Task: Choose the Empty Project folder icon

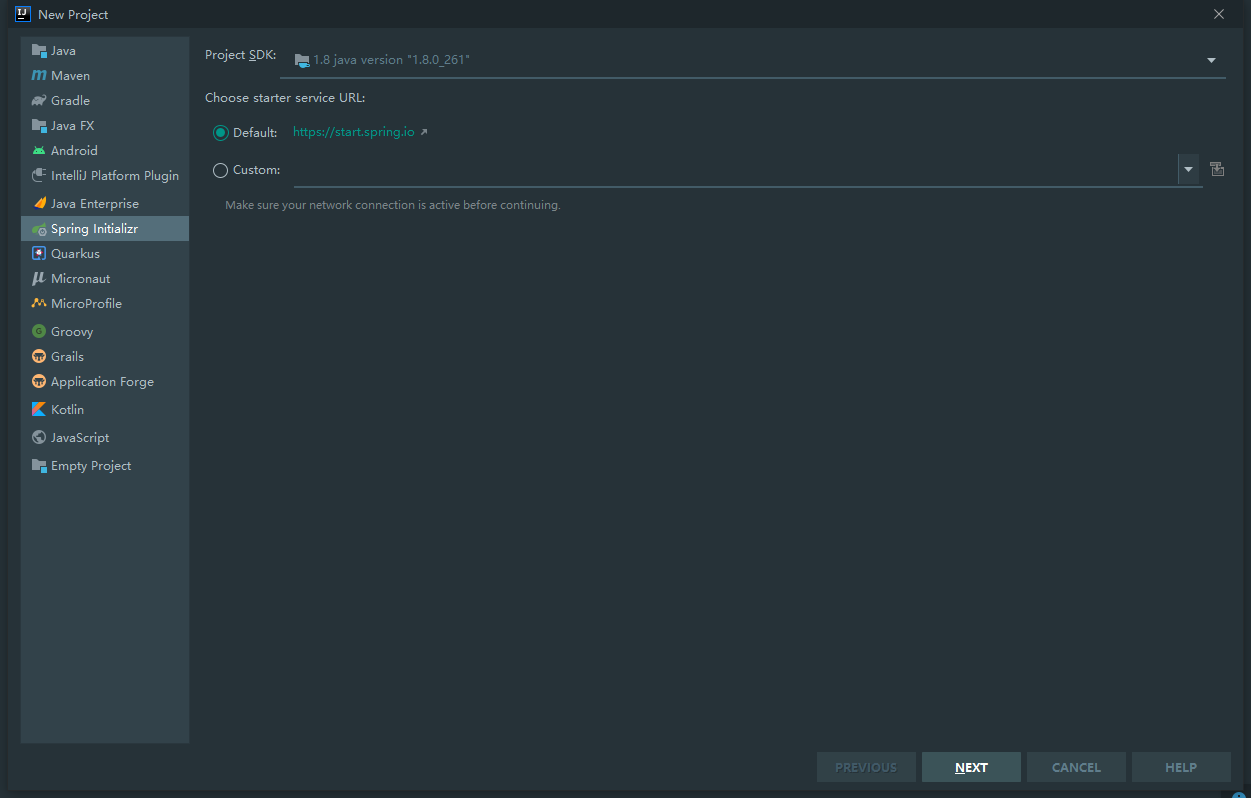Action: point(39,466)
